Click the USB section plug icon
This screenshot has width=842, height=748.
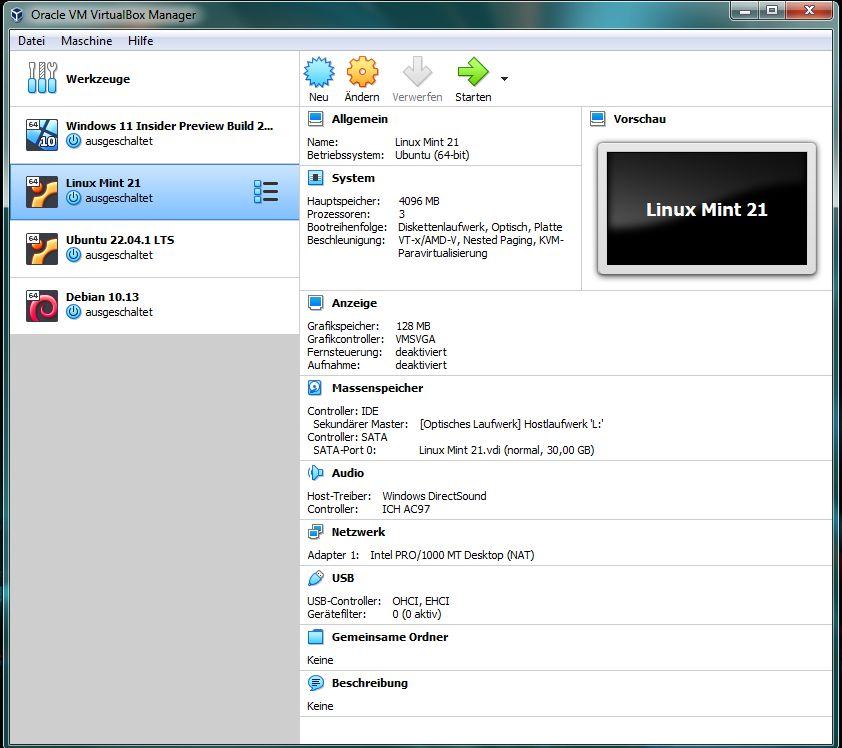click(x=315, y=578)
